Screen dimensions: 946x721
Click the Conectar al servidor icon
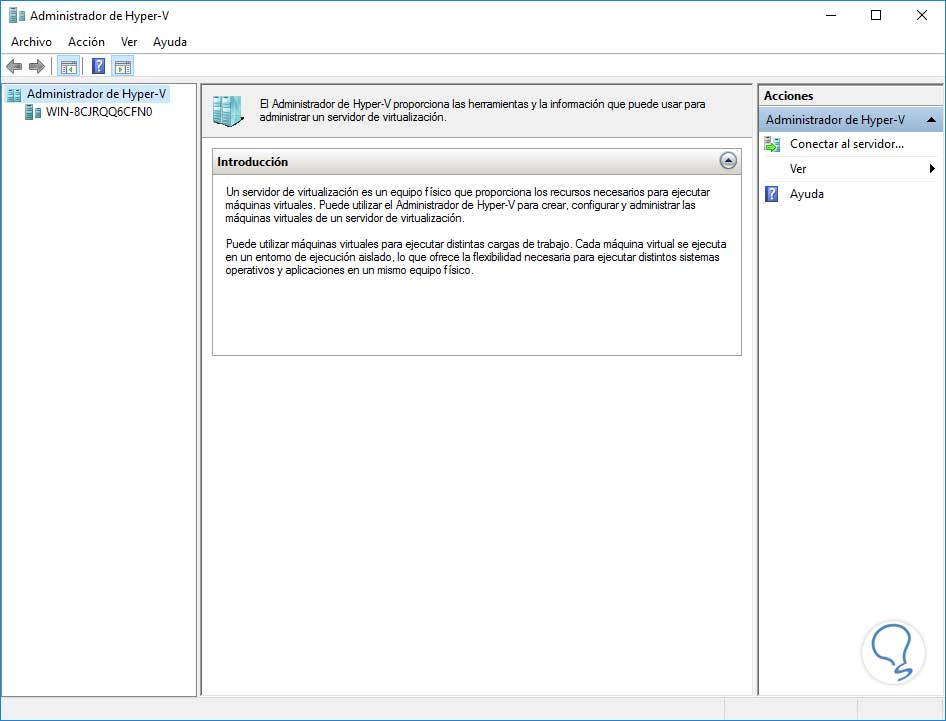772,144
